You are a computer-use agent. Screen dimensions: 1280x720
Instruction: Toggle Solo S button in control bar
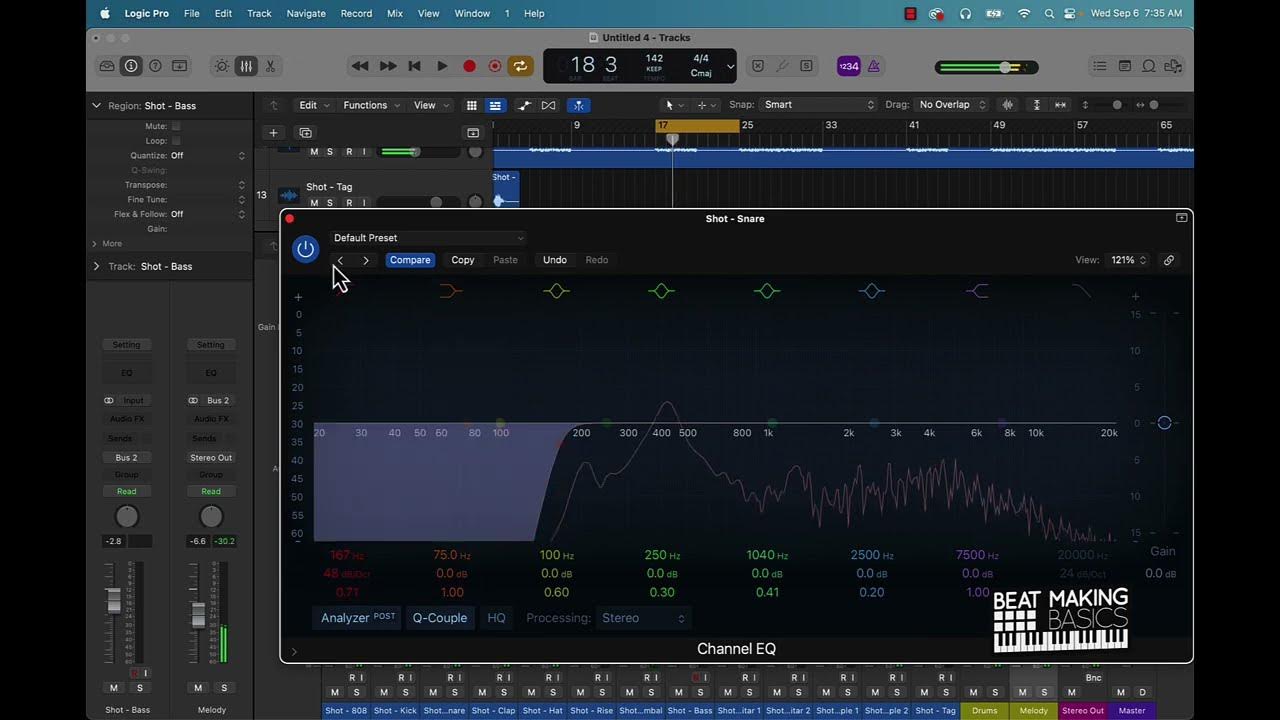[x=806, y=66]
